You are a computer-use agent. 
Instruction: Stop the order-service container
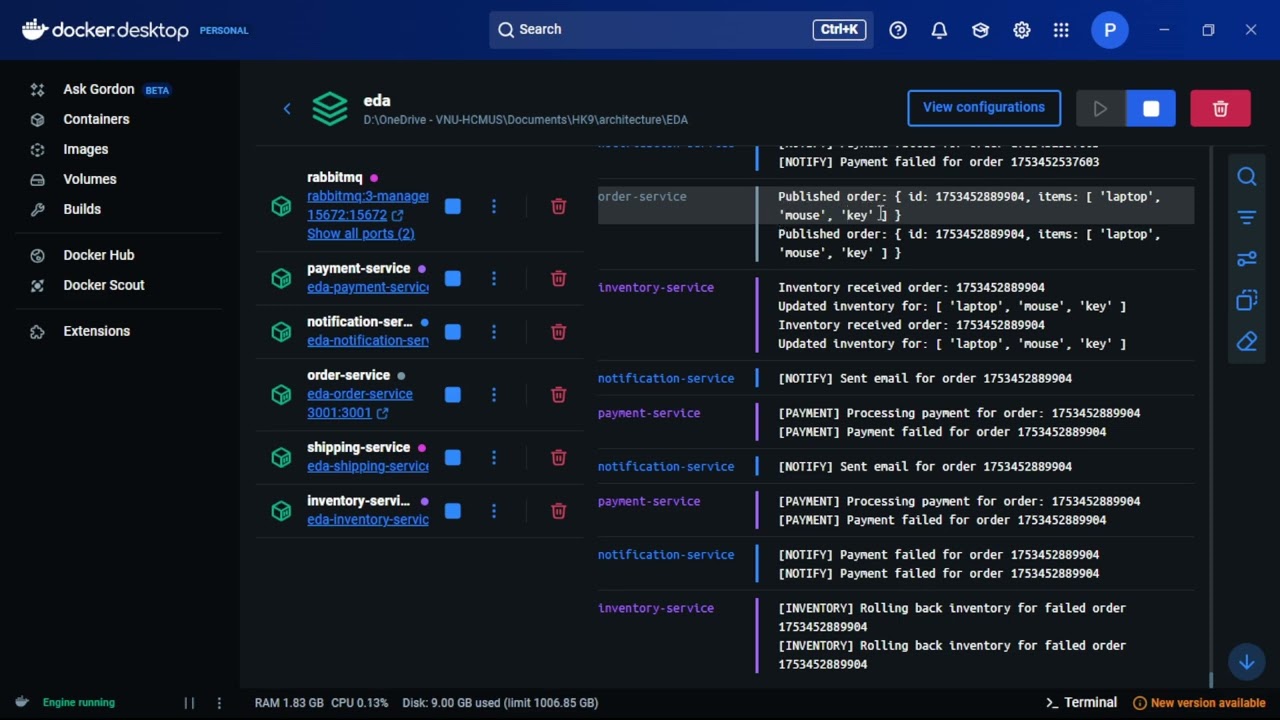(x=453, y=394)
